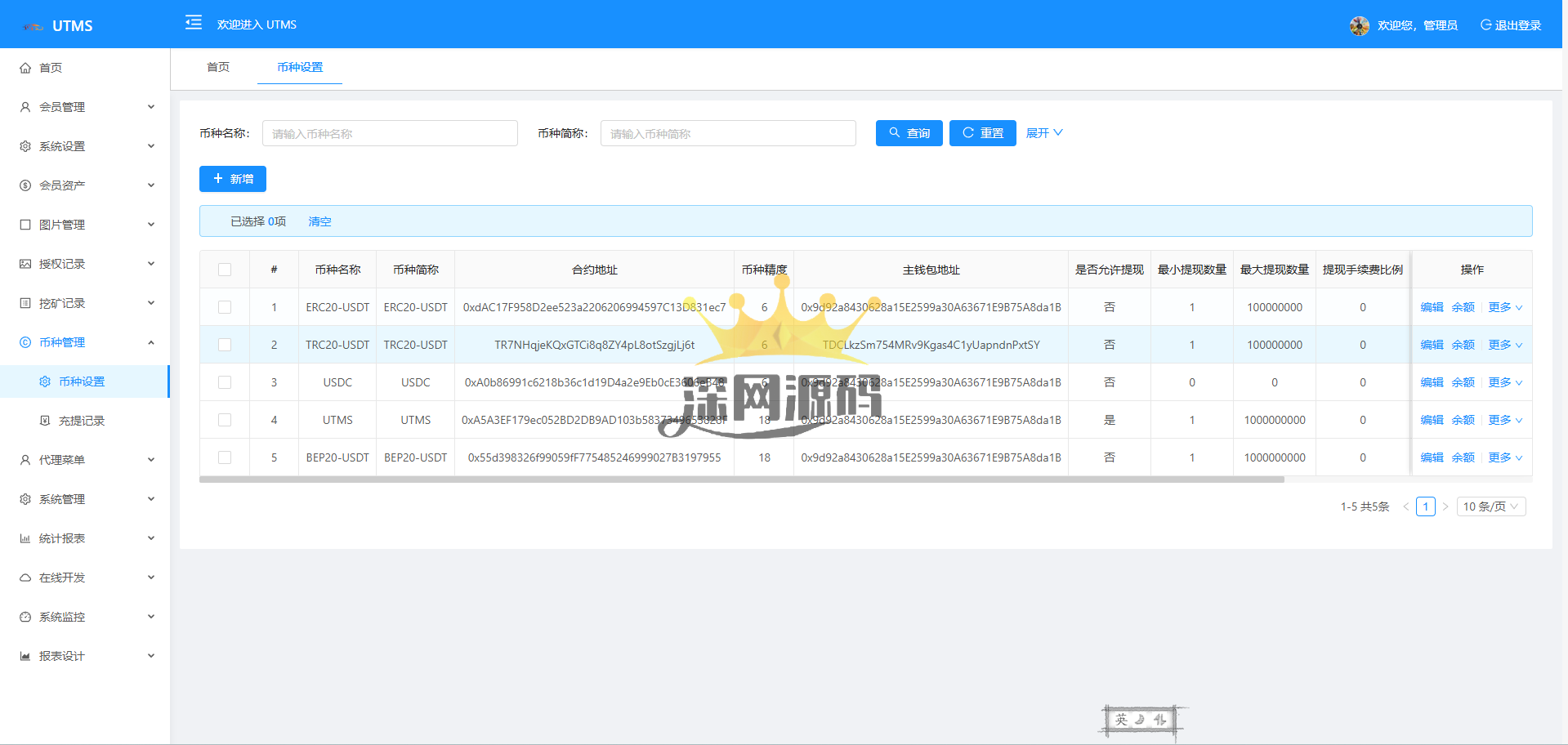Click 编辑 link for USDC row
The image size is (1568, 745).
pos(1432,382)
